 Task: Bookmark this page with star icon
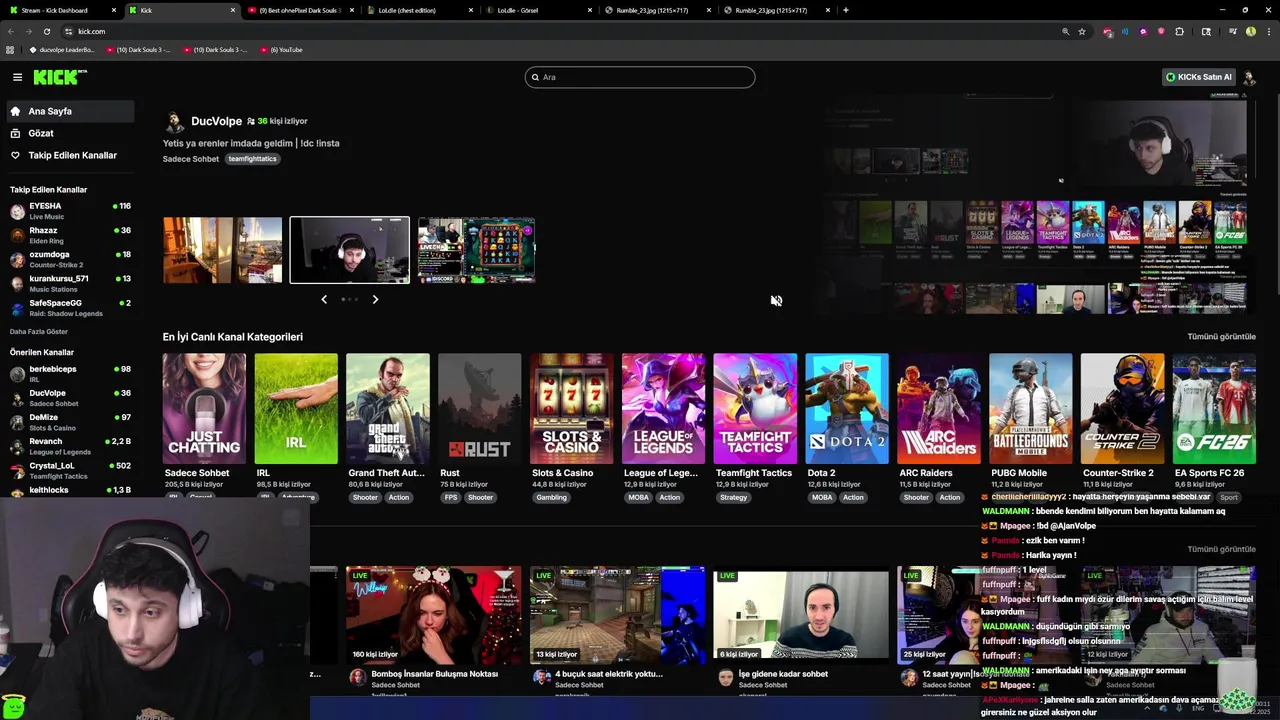[x=1081, y=31]
